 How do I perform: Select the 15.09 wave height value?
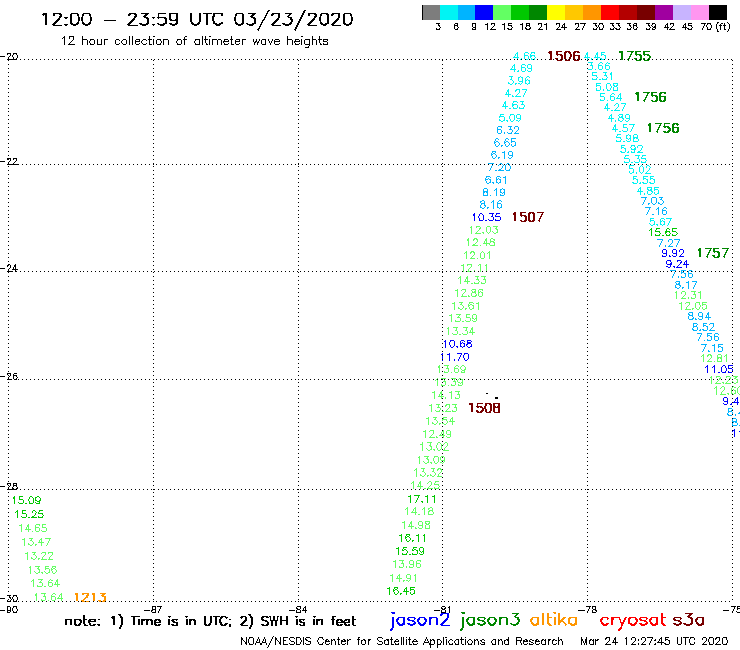tap(26, 500)
